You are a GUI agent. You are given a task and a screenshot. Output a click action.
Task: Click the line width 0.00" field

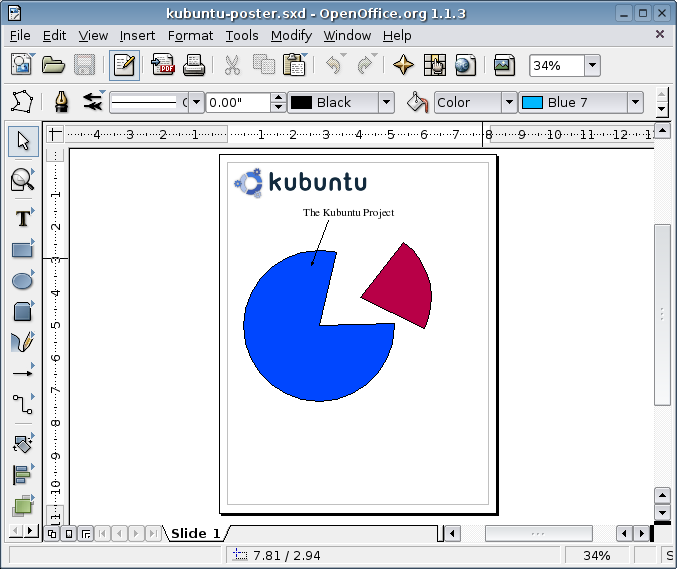(x=239, y=103)
